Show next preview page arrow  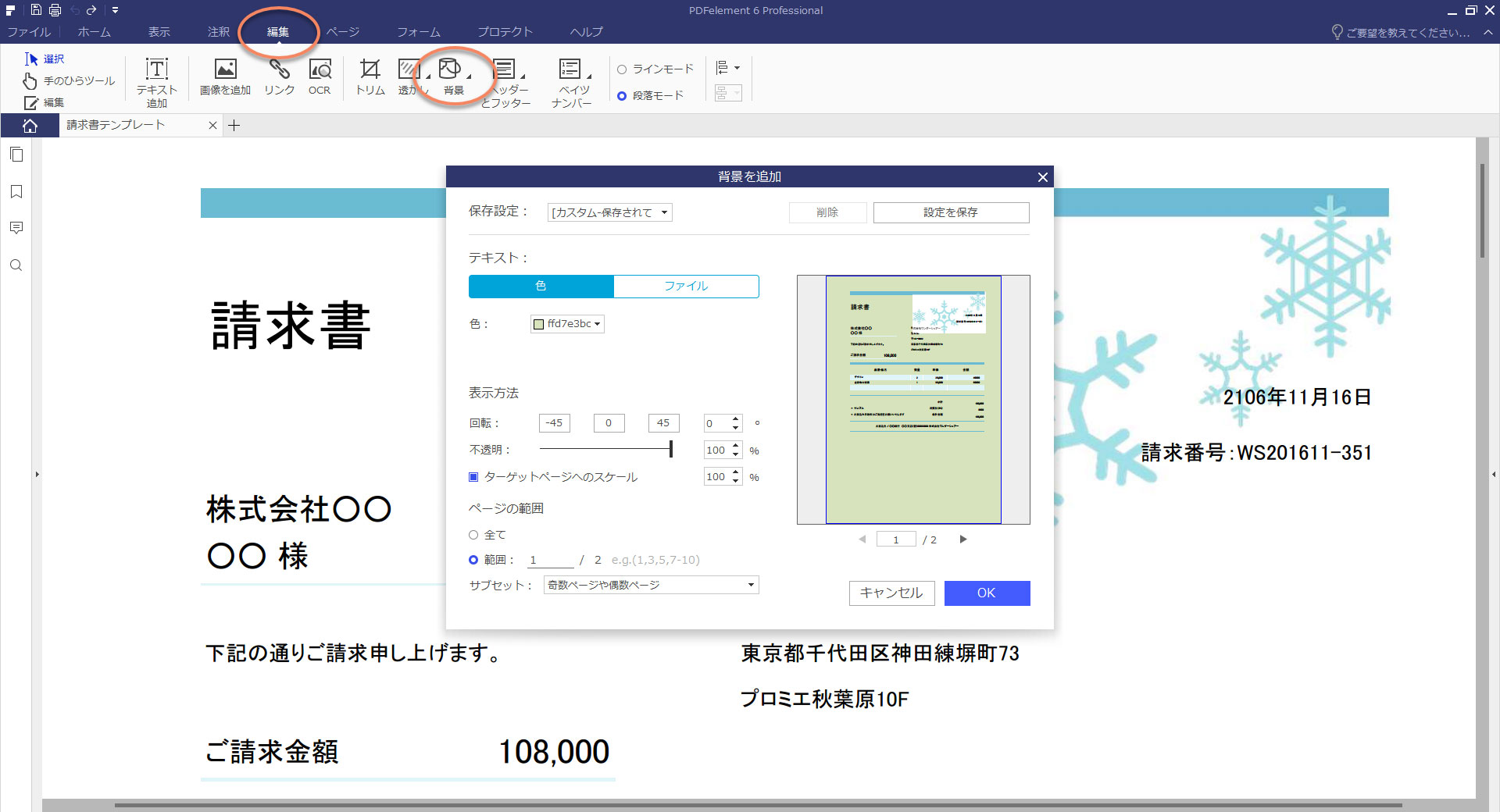coord(963,540)
